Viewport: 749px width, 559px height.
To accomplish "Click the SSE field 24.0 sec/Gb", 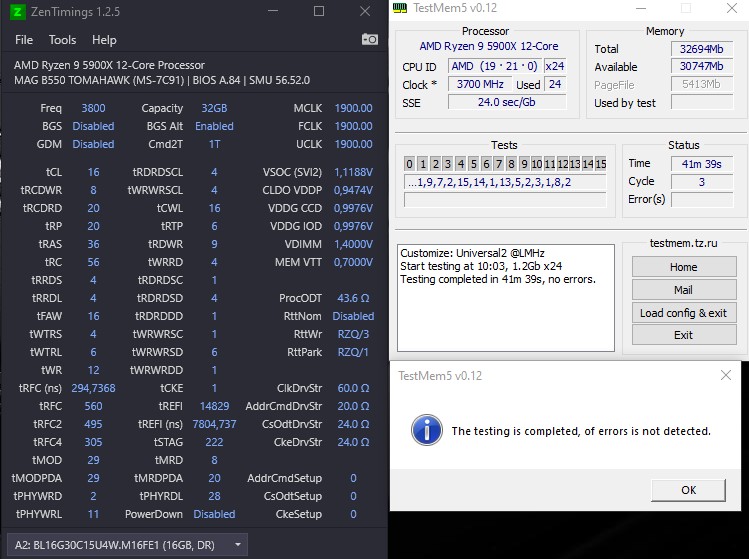I will (507, 102).
